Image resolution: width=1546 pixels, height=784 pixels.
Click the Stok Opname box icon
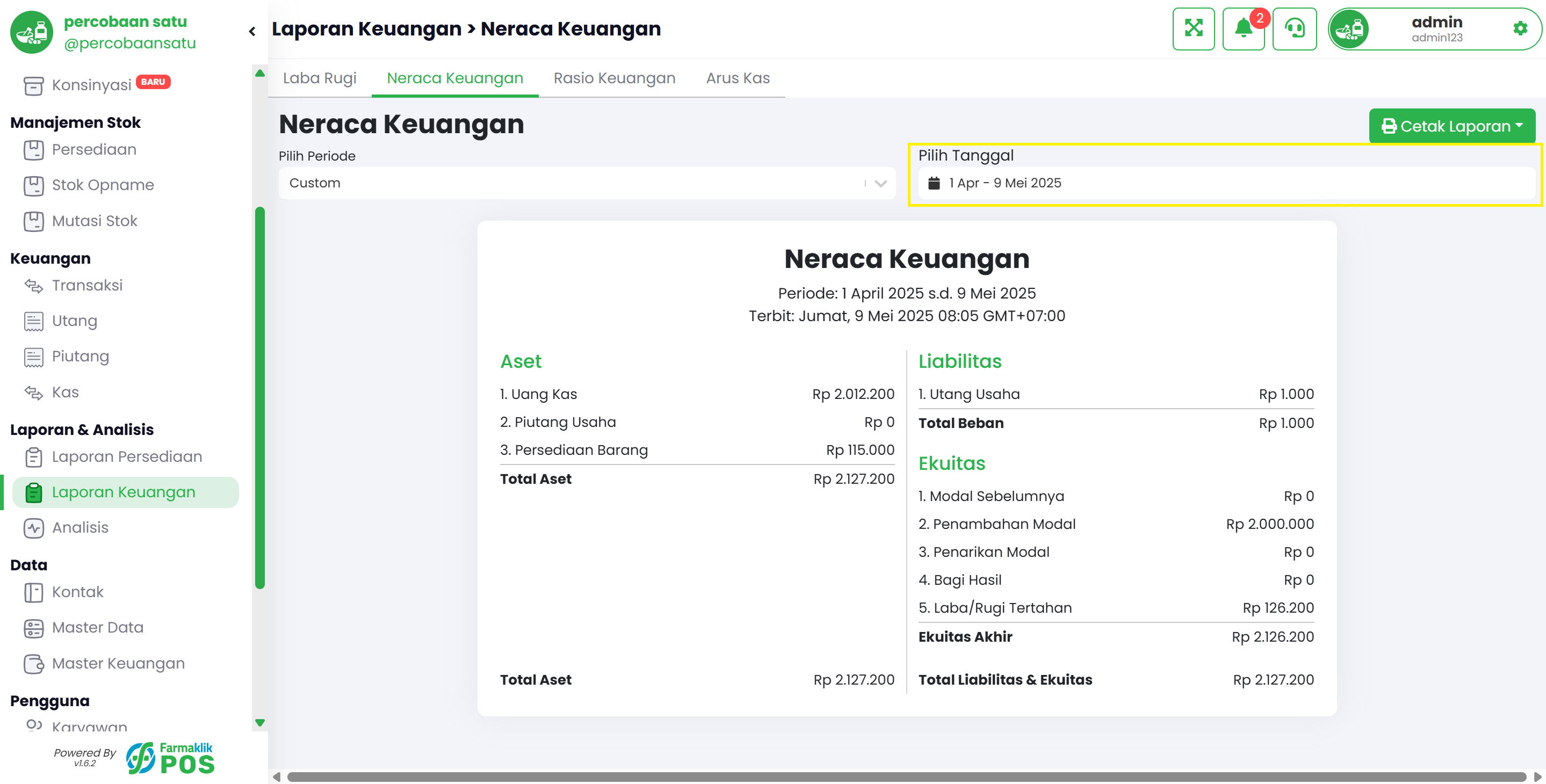[x=34, y=185]
